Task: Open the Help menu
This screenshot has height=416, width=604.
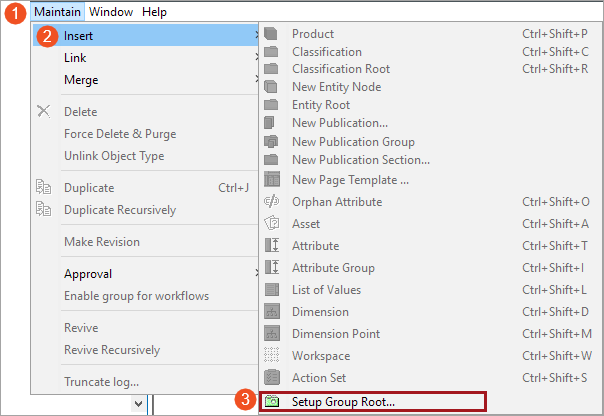Action: 154,12
